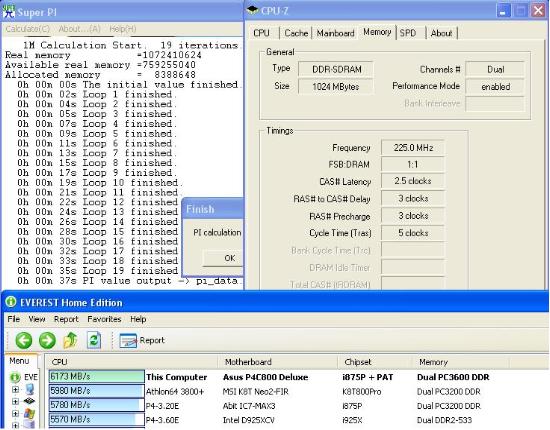The width and height of the screenshot is (550, 430).
Task: Open the Calculate(C) menu in Super PI
Action: tap(28, 29)
